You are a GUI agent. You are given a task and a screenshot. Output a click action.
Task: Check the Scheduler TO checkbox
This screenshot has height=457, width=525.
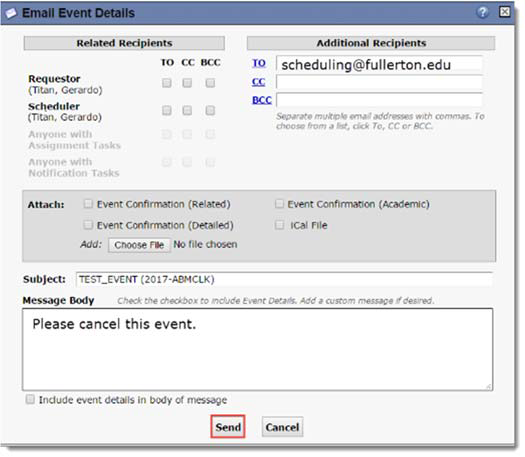167,110
